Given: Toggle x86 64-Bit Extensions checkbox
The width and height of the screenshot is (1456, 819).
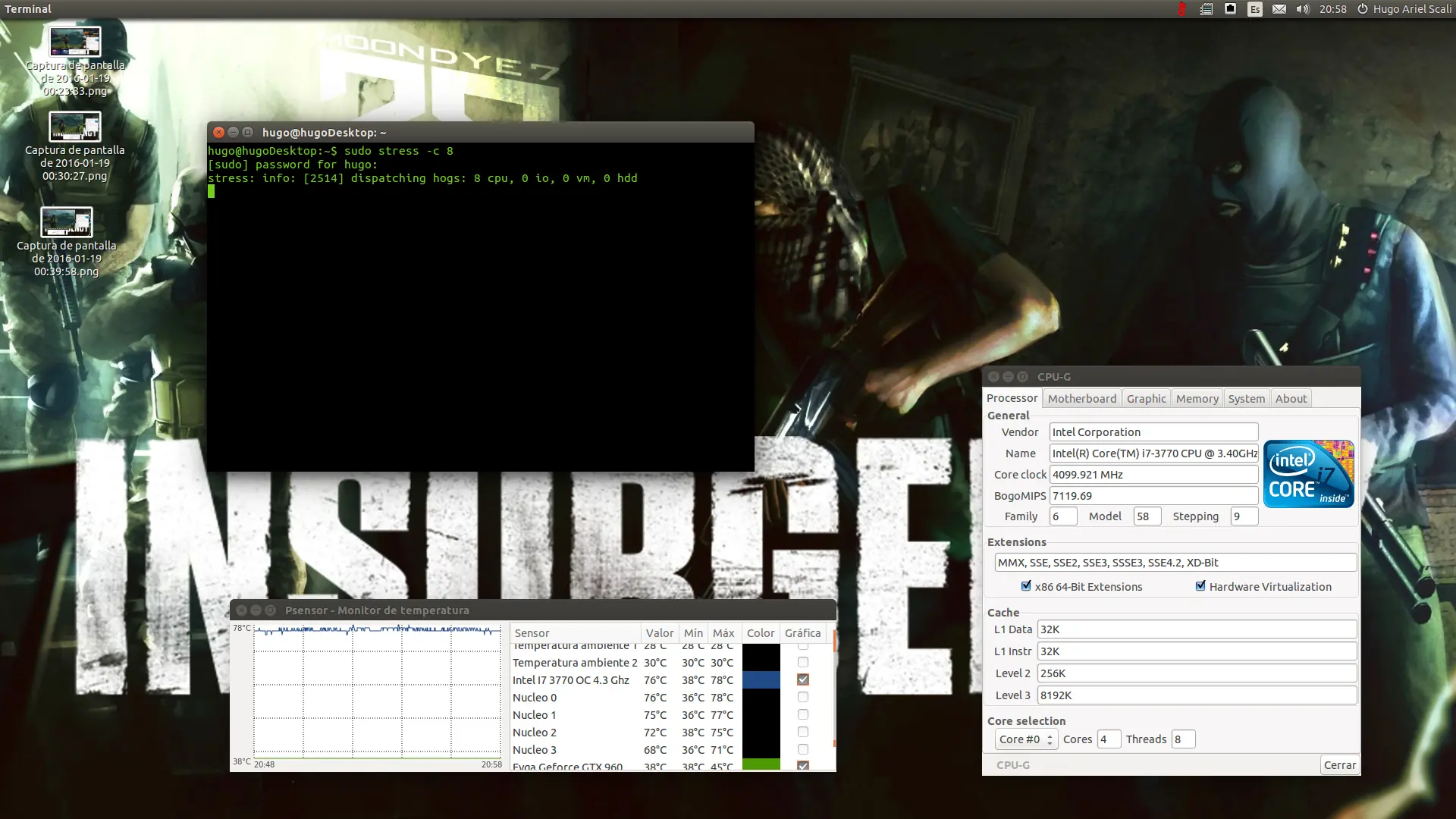Looking at the screenshot, I should (x=1026, y=586).
